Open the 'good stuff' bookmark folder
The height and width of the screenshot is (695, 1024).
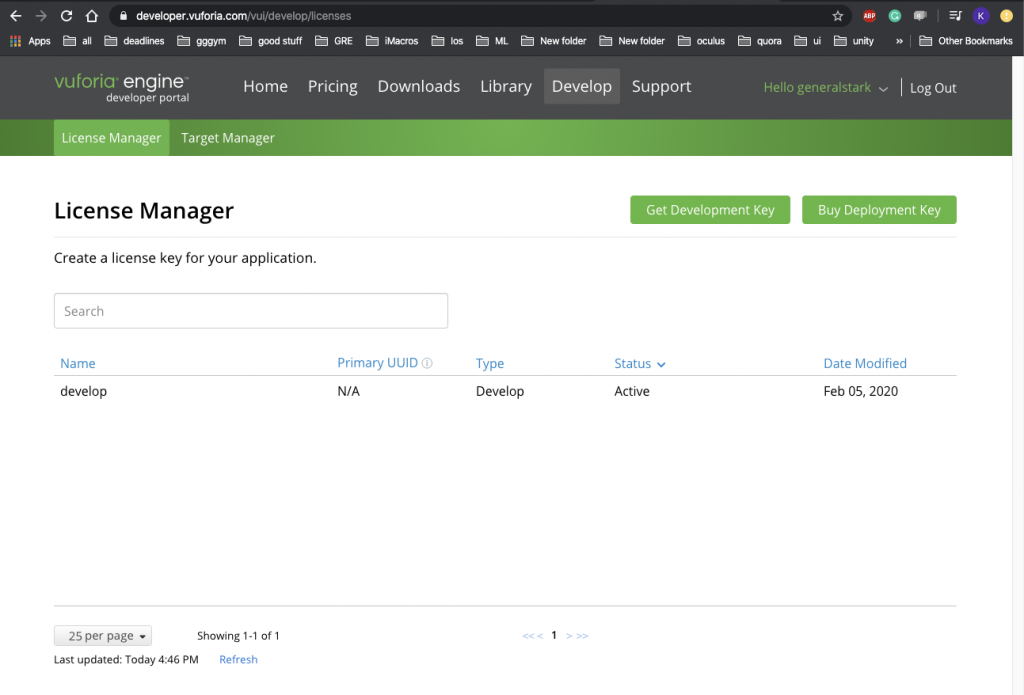[x=271, y=40]
